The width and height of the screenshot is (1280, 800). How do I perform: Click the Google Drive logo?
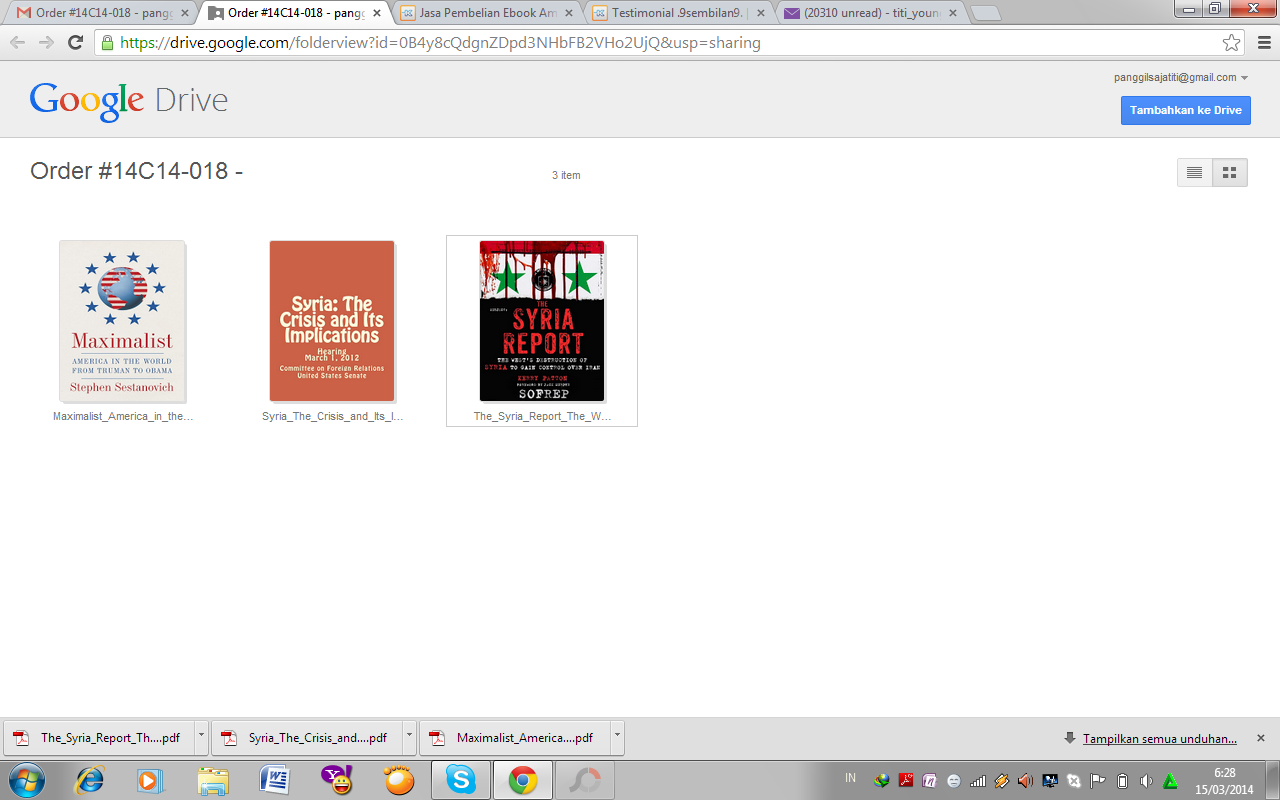[x=129, y=101]
